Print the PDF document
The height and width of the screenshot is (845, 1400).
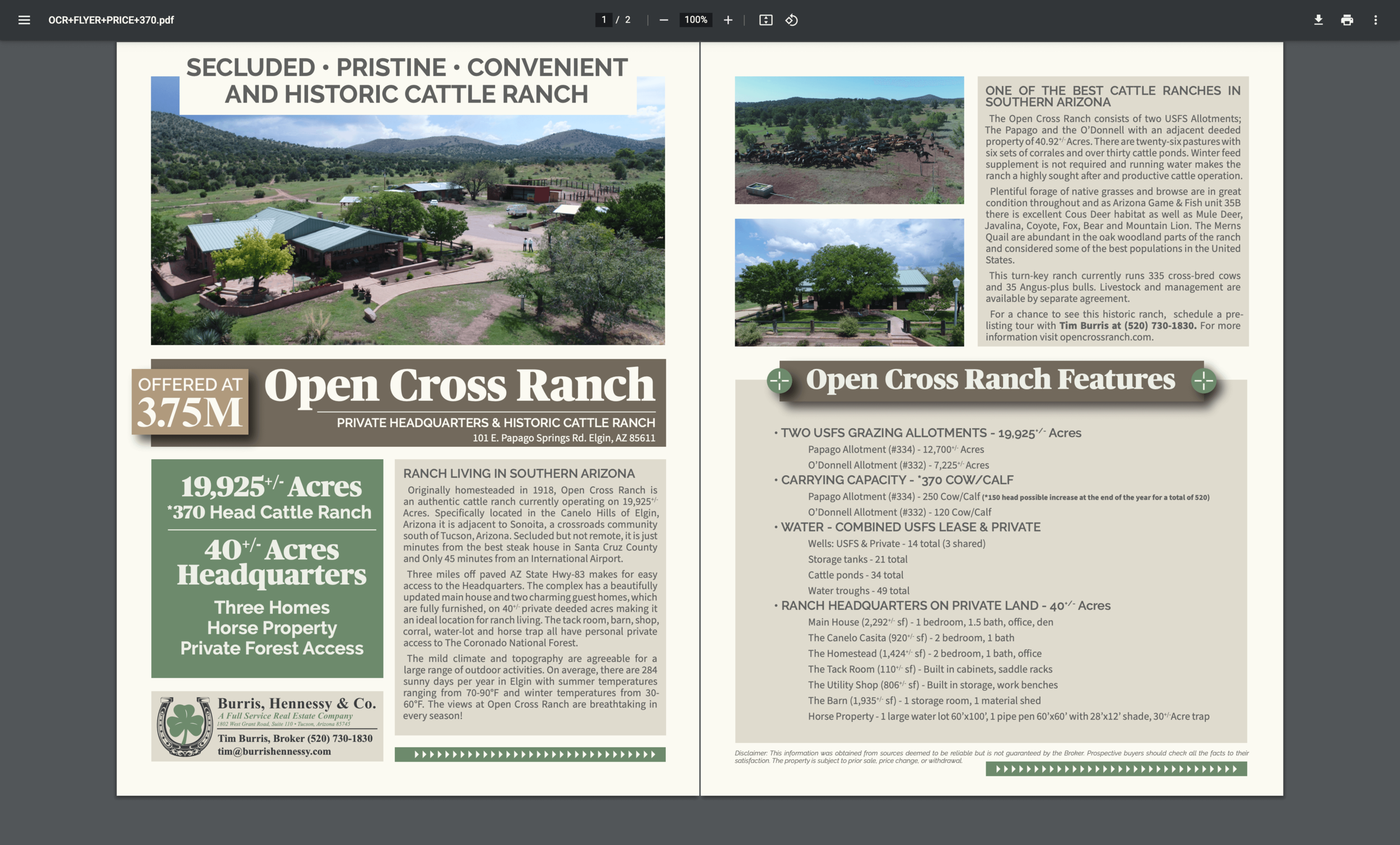[1347, 20]
